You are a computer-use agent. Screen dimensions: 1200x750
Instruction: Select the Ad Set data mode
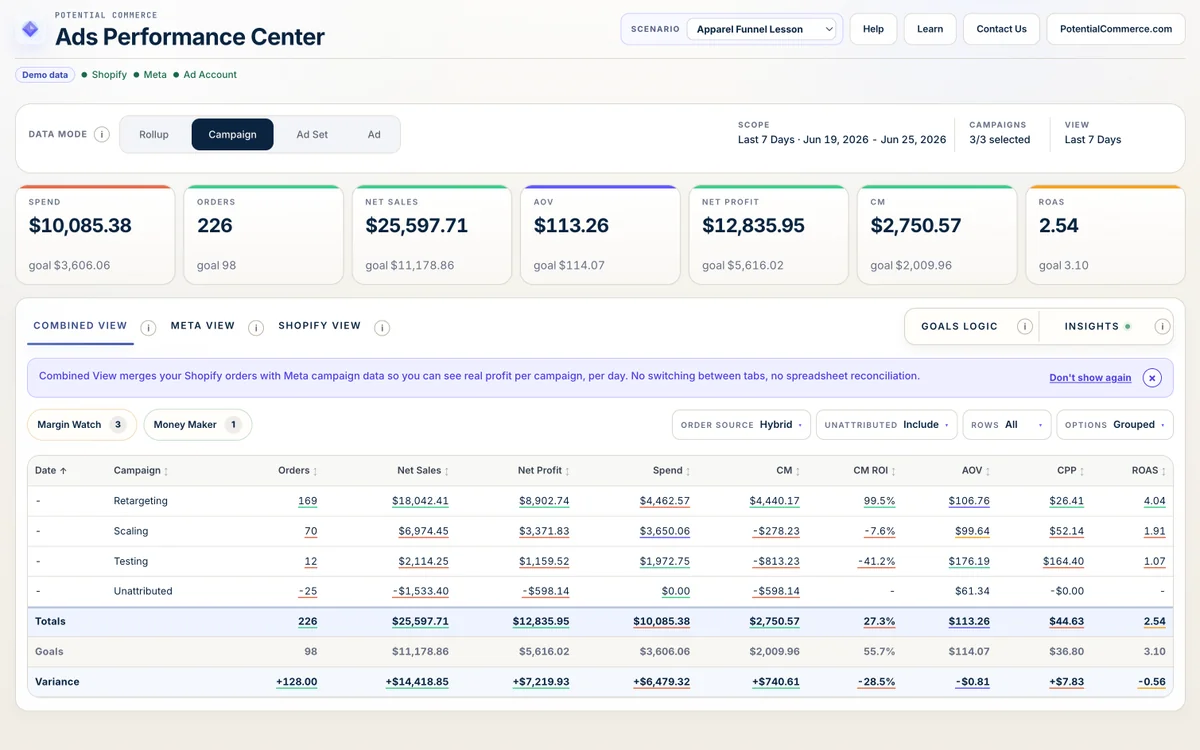312,134
